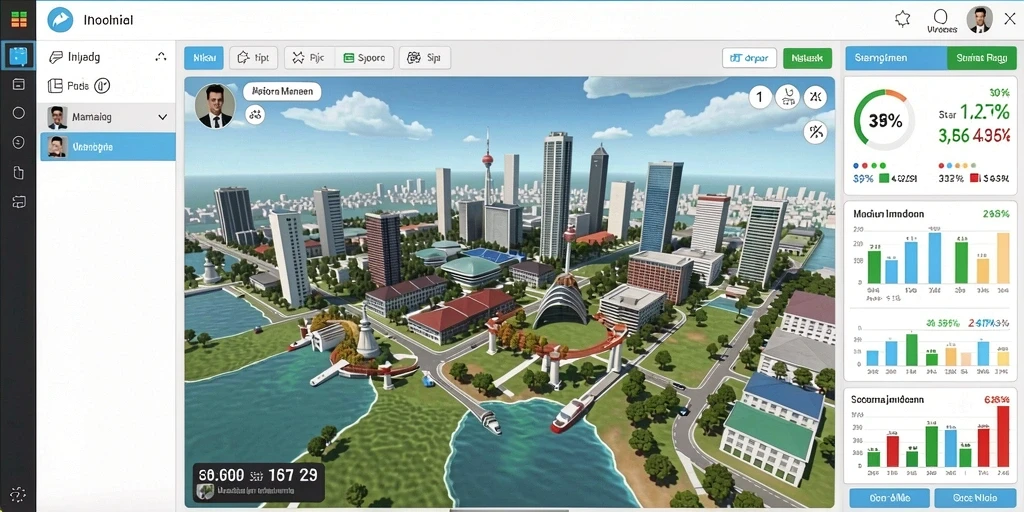Expand the Mamaiog dropdown chevron
The width and height of the screenshot is (1024, 512).
163,118
